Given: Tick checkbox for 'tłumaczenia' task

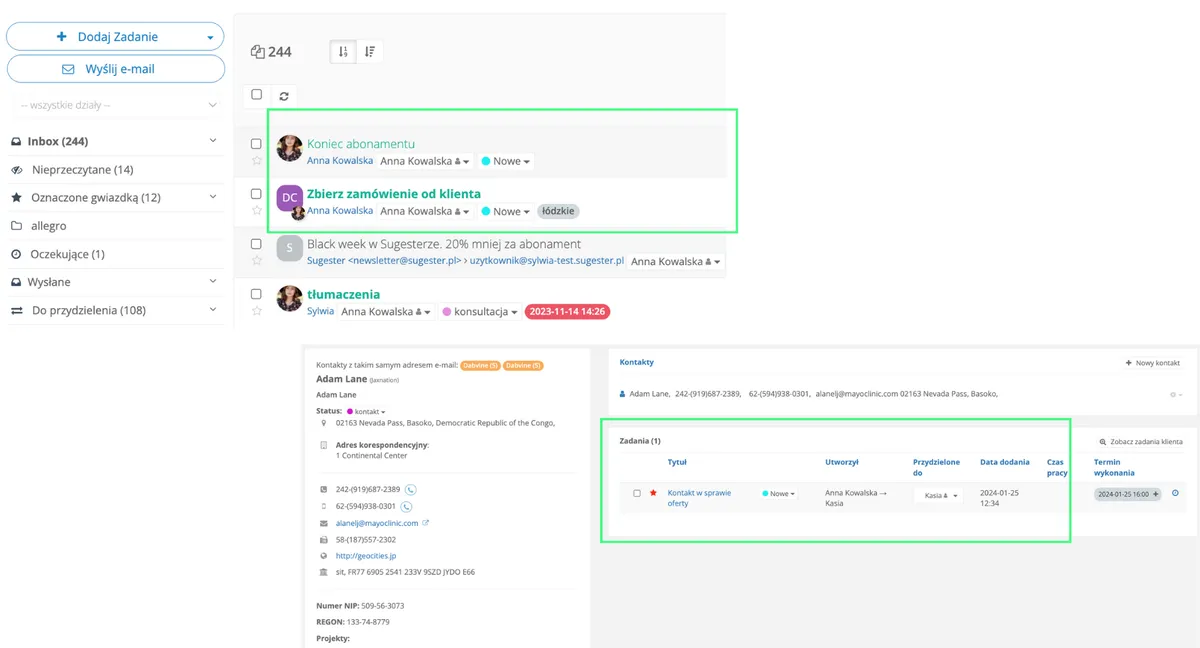Looking at the screenshot, I should point(257,294).
